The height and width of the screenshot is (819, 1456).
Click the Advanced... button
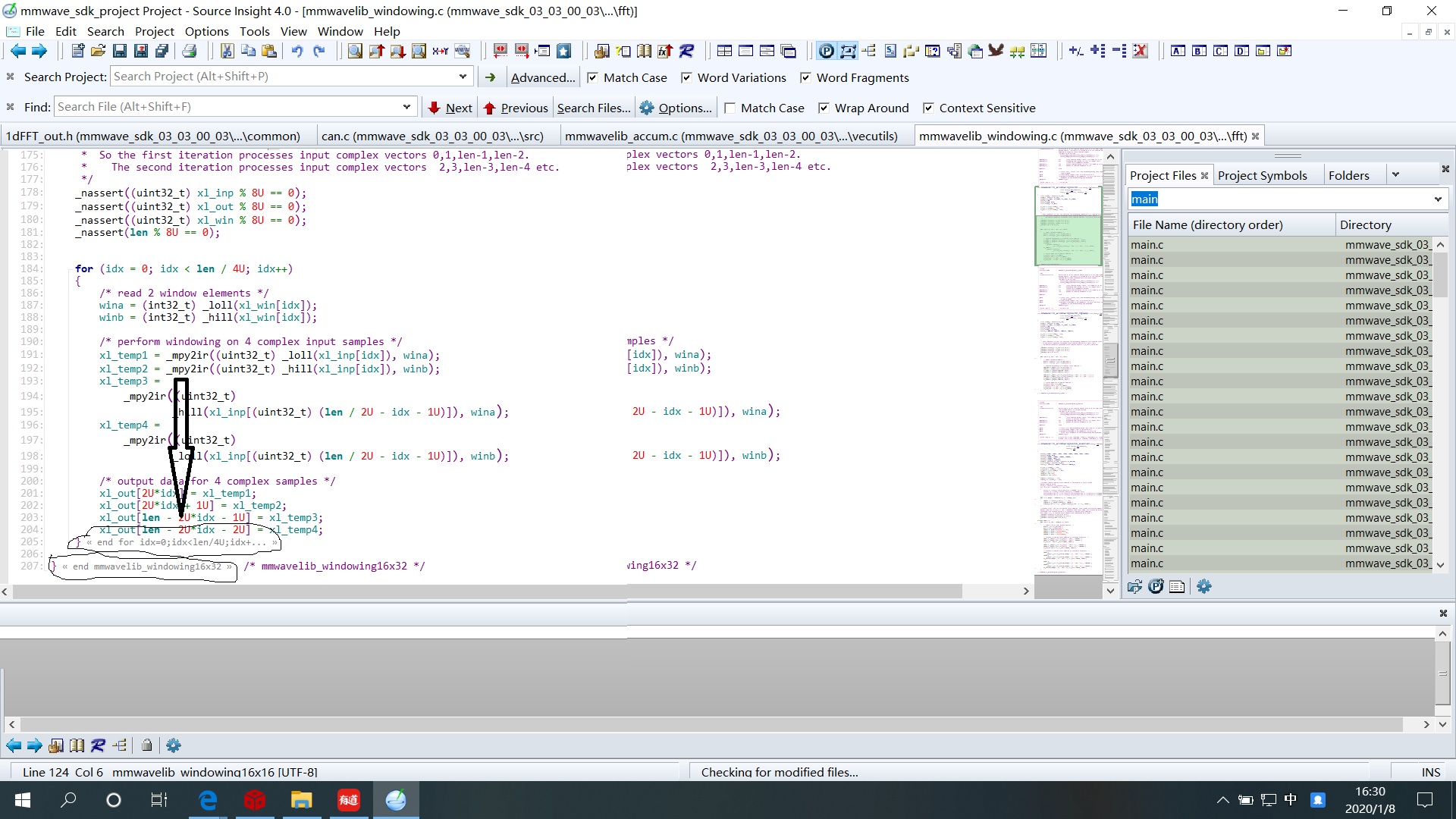click(542, 77)
